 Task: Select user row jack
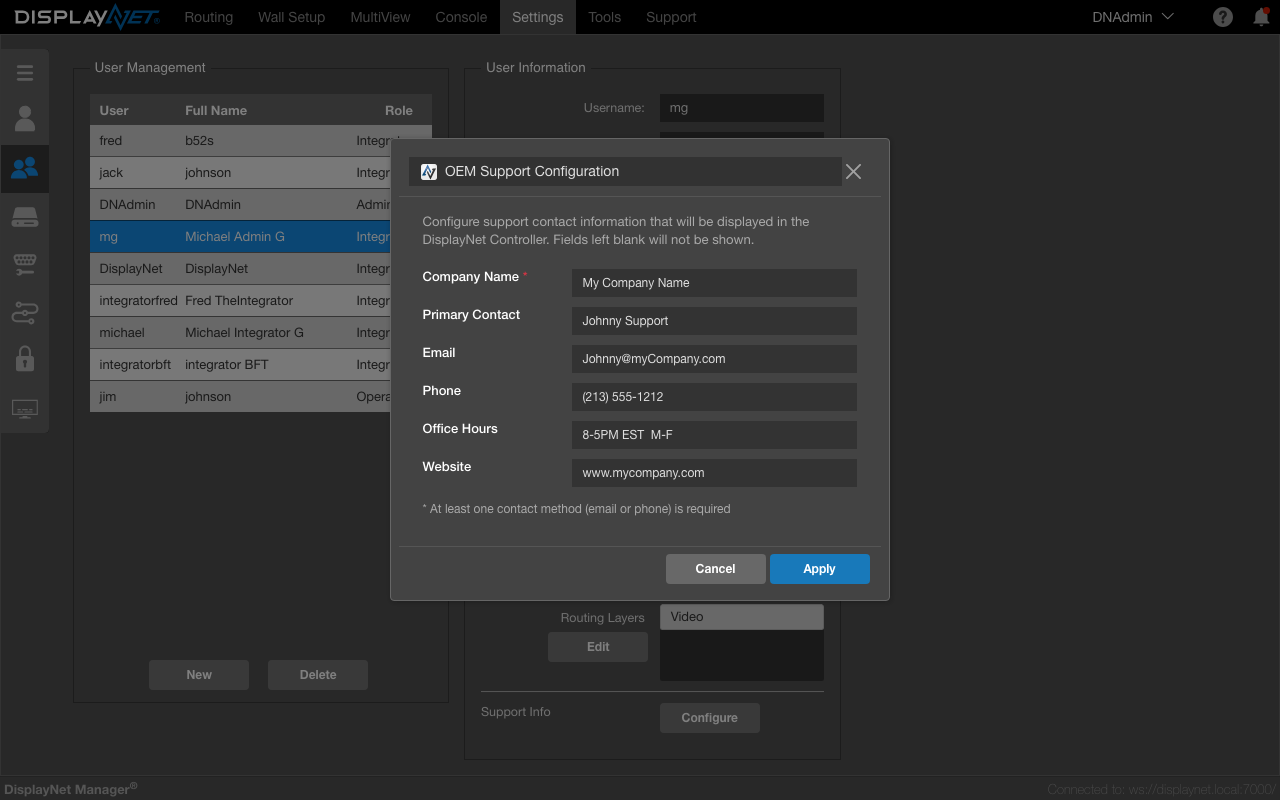[x=240, y=173]
